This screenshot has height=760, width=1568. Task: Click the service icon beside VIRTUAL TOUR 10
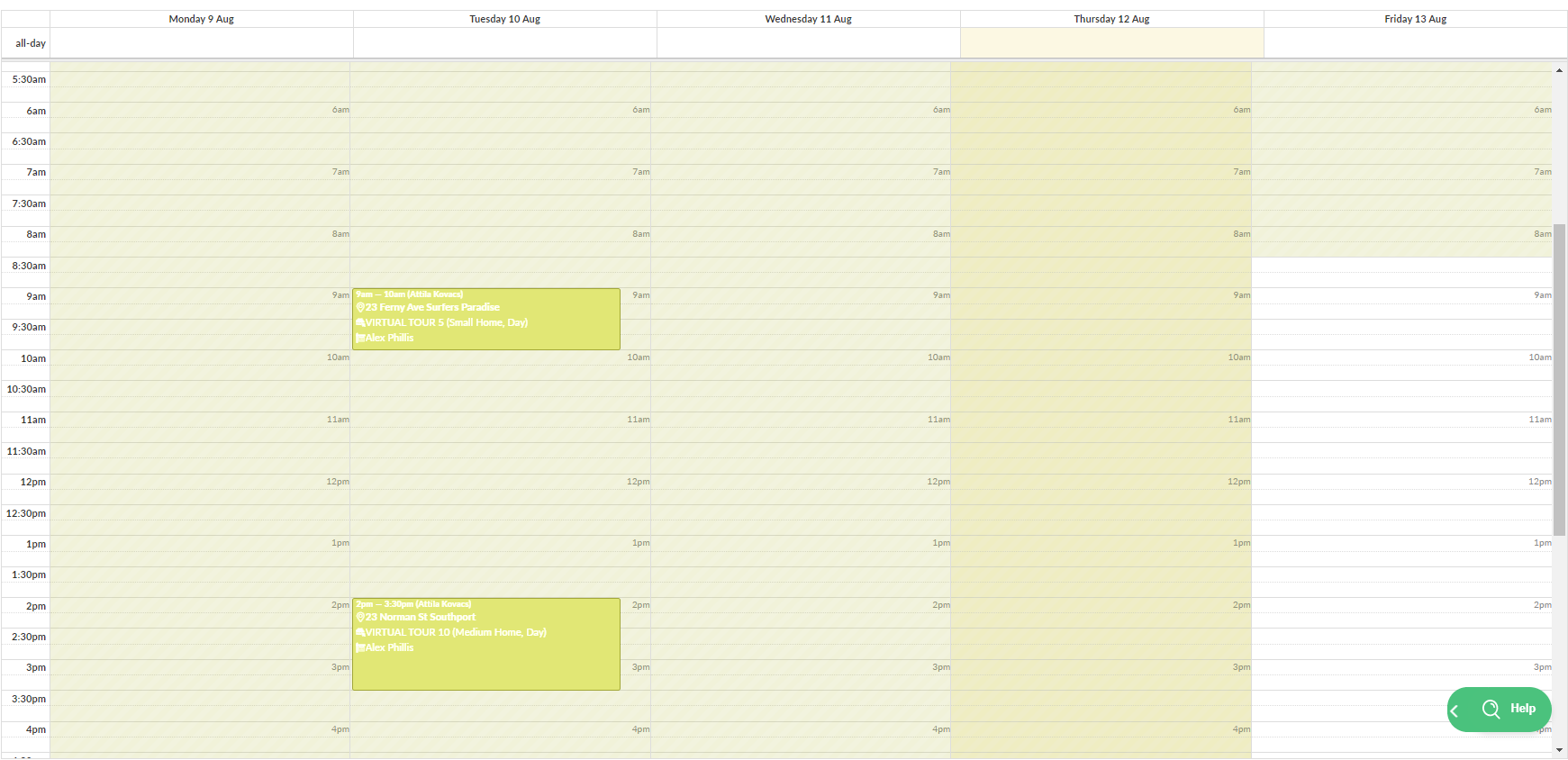pyautogui.click(x=360, y=633)
